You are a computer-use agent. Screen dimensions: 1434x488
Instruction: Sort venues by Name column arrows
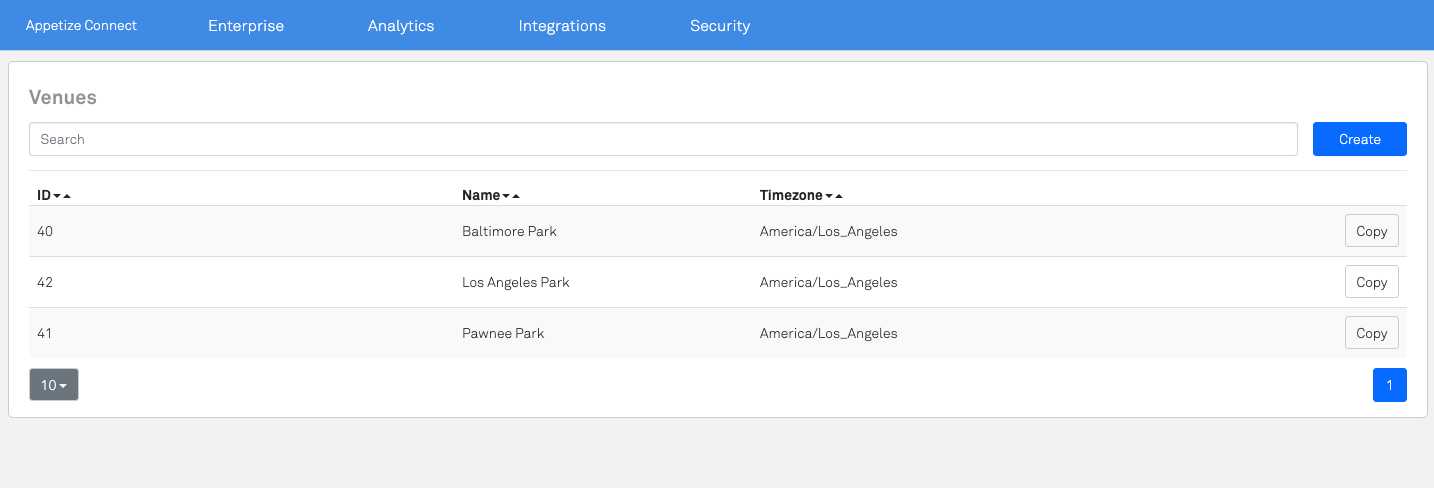[x=510, y=196]
